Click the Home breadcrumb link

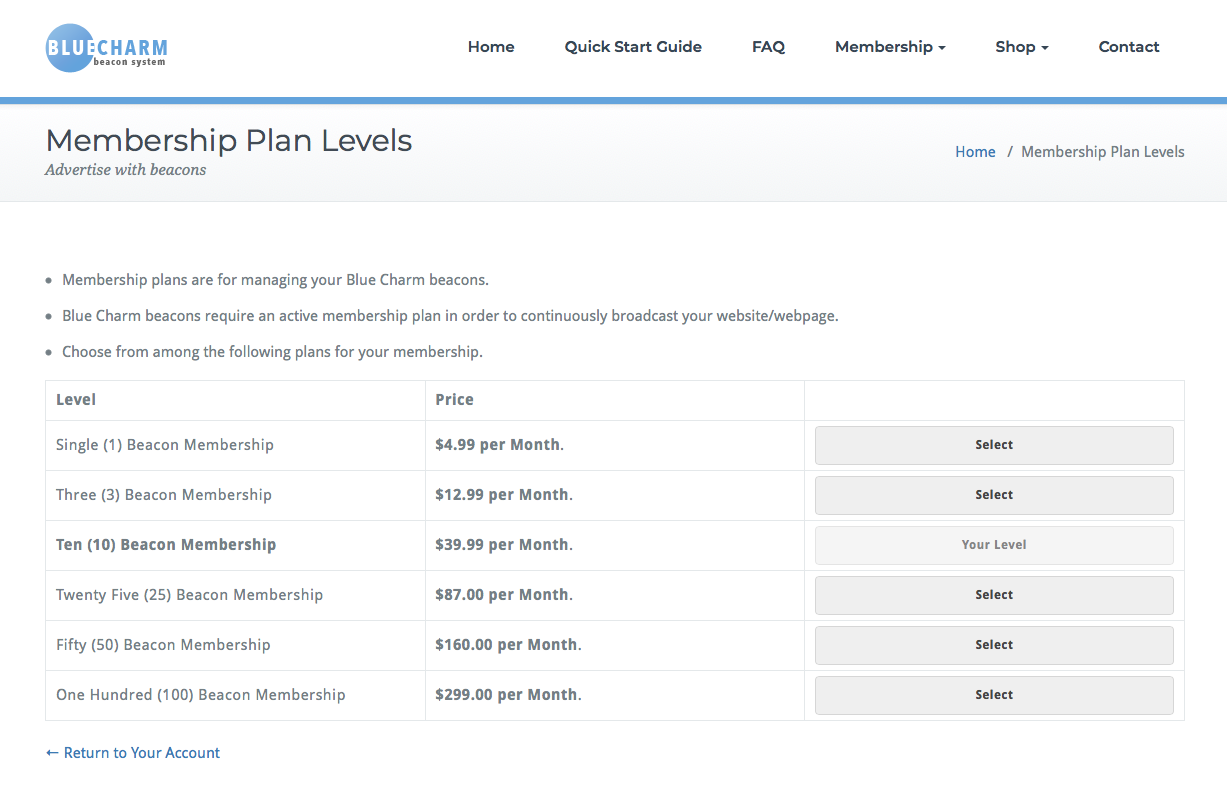975,152
